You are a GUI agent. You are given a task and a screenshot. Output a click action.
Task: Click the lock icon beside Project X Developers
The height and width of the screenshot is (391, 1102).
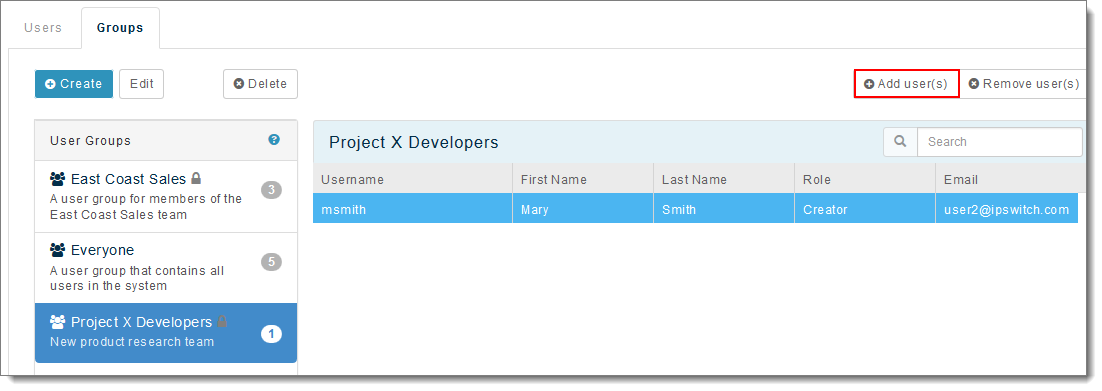(222, 321)
